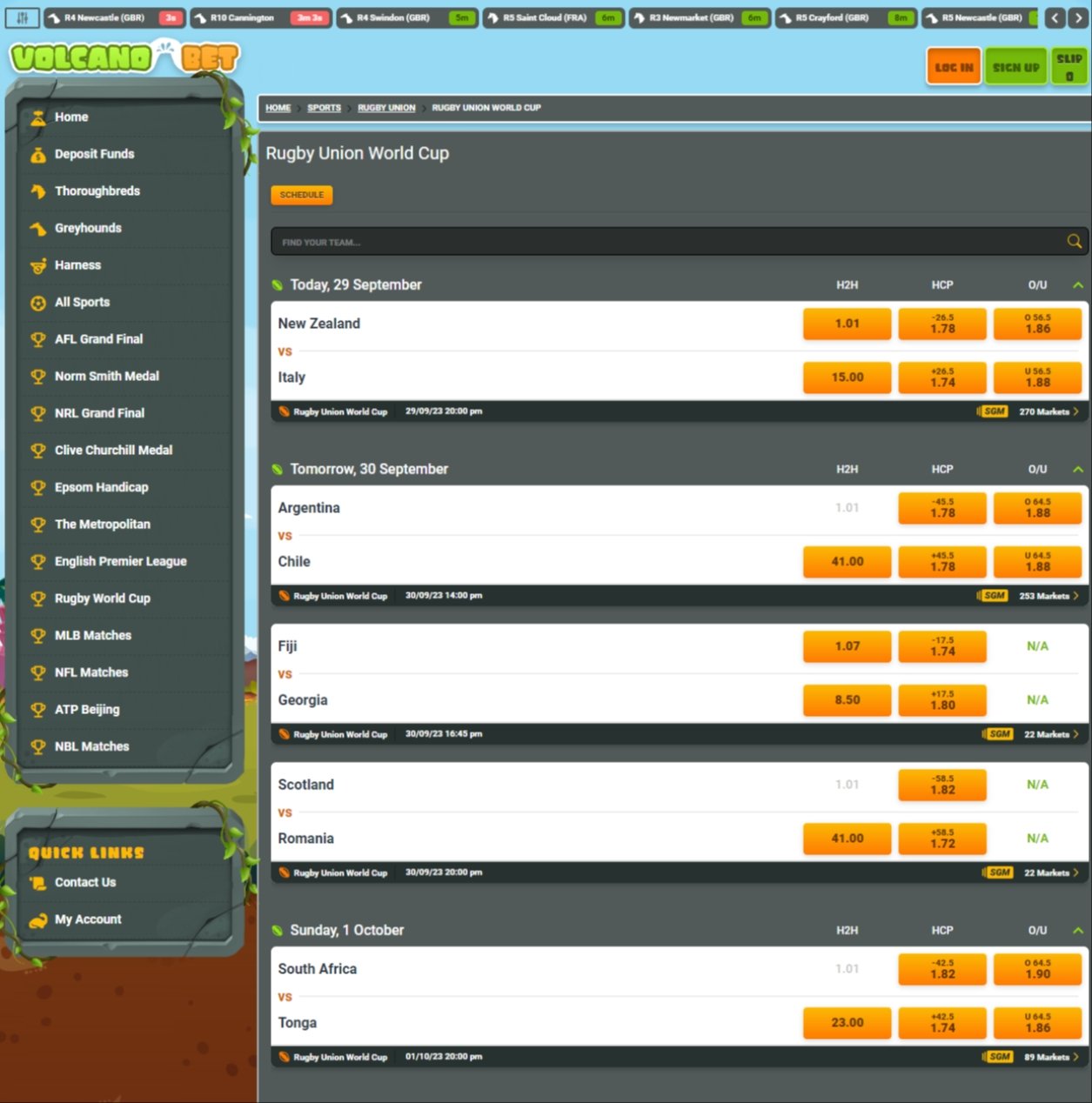
Task: Click the Norm Smith Medal trophy icon
Action: tap(38, 377)
